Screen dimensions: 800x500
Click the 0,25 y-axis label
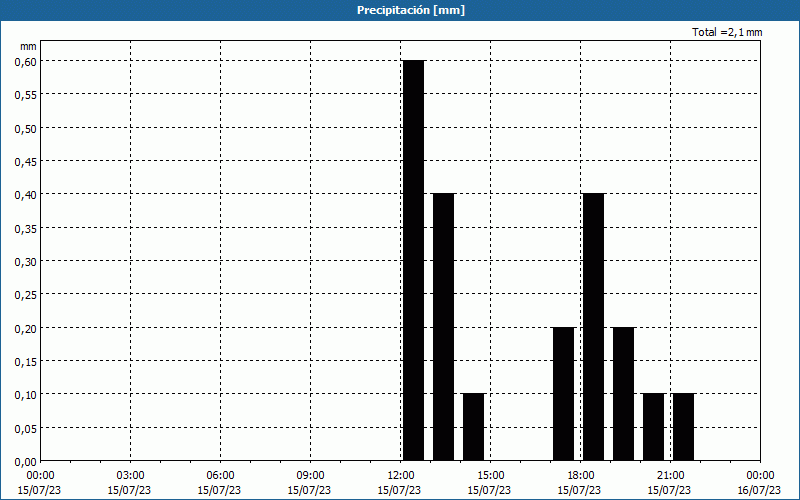26,295
